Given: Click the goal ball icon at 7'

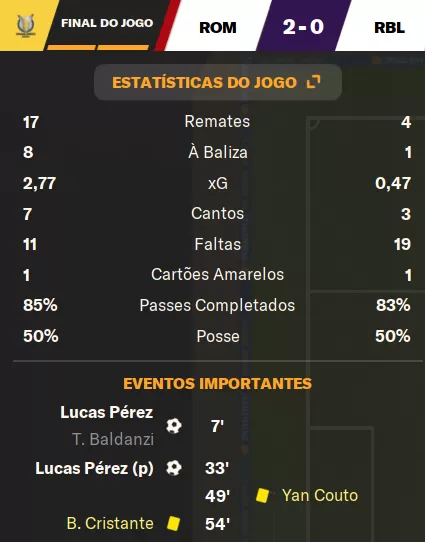Looking at the screenshot, I should (174, 426).
